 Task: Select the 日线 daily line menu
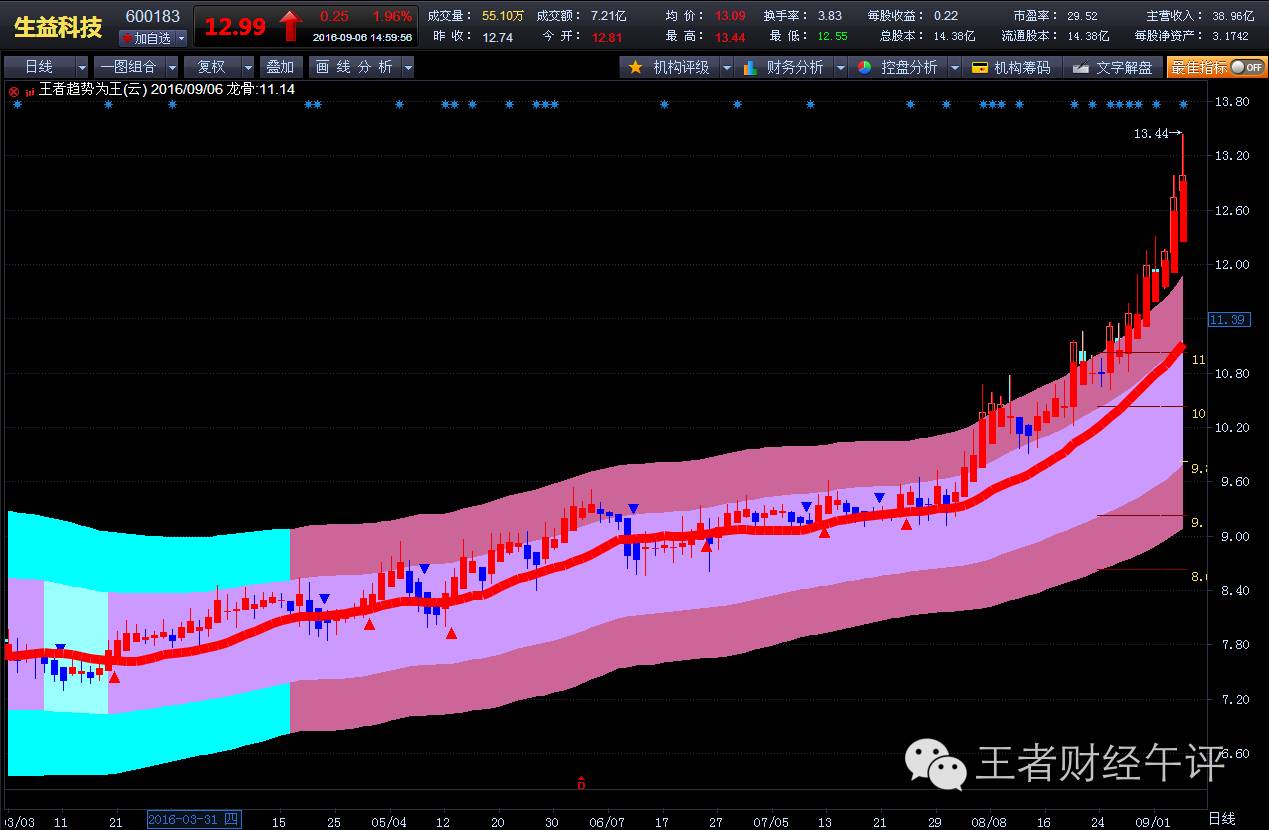(38, 67)
